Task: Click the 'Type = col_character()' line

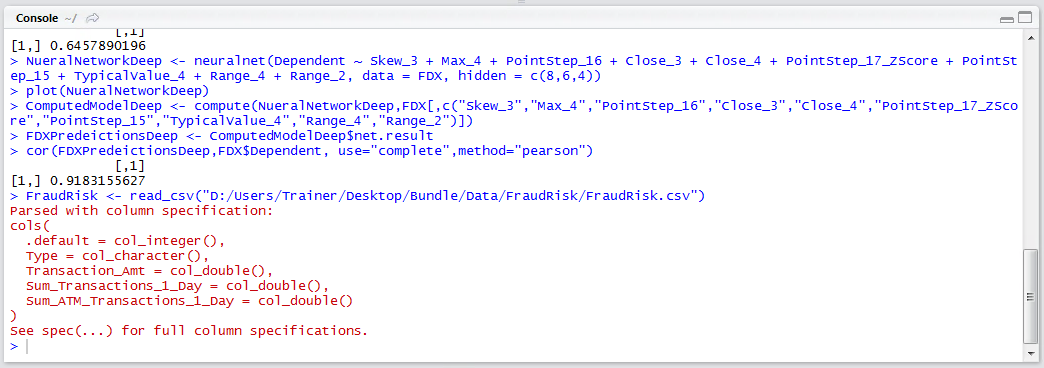Action: coord(117,256)
